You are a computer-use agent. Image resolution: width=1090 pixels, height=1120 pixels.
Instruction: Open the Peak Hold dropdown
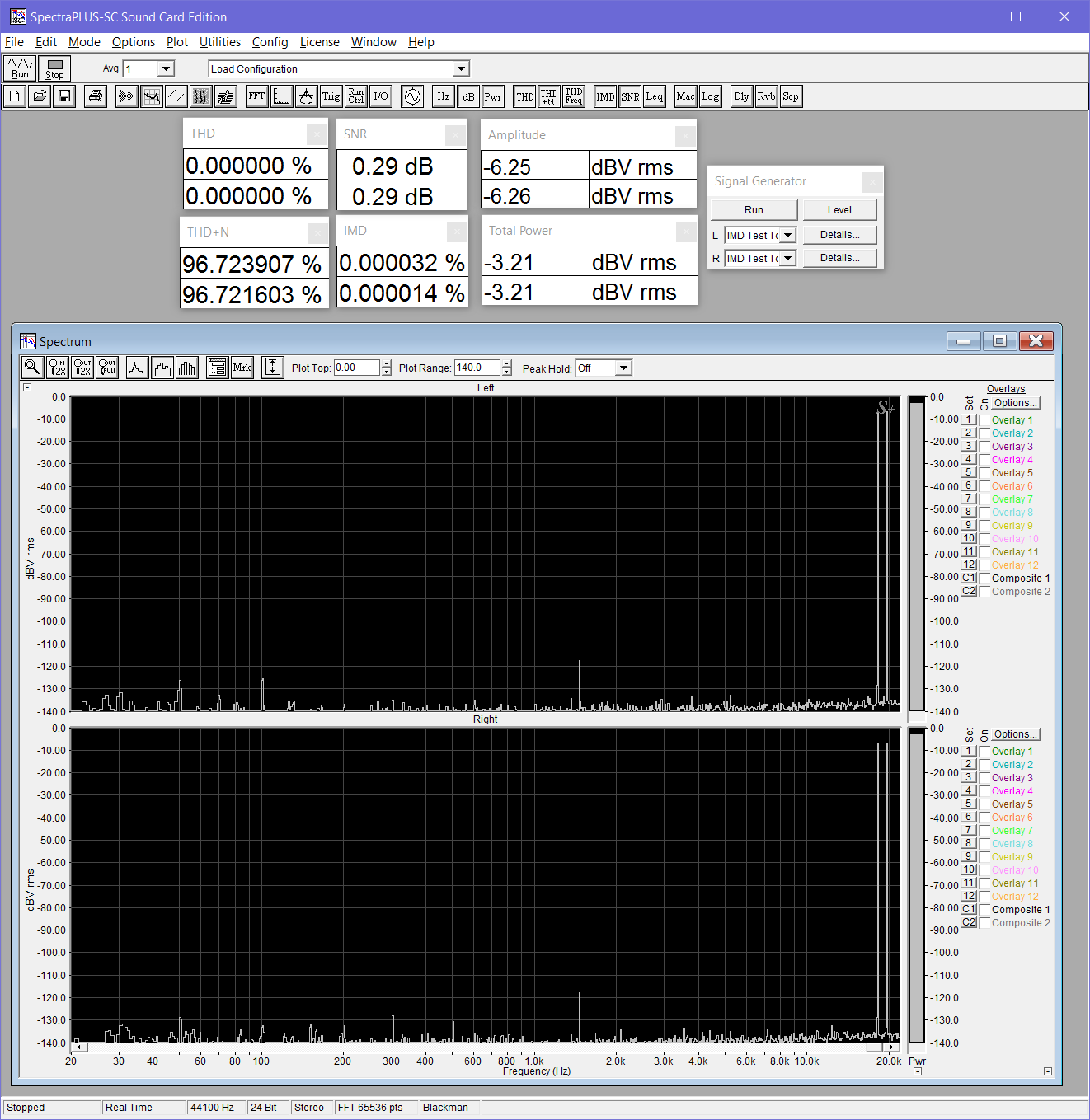click(x=623, y=368)
